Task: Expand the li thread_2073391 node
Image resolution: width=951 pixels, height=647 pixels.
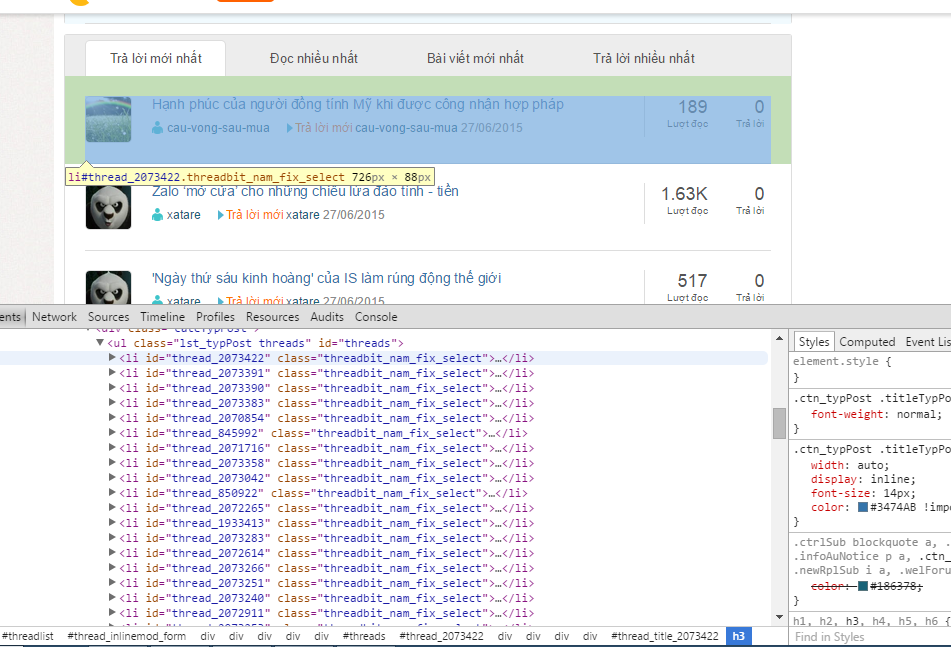Action: [x=112, y=373]
